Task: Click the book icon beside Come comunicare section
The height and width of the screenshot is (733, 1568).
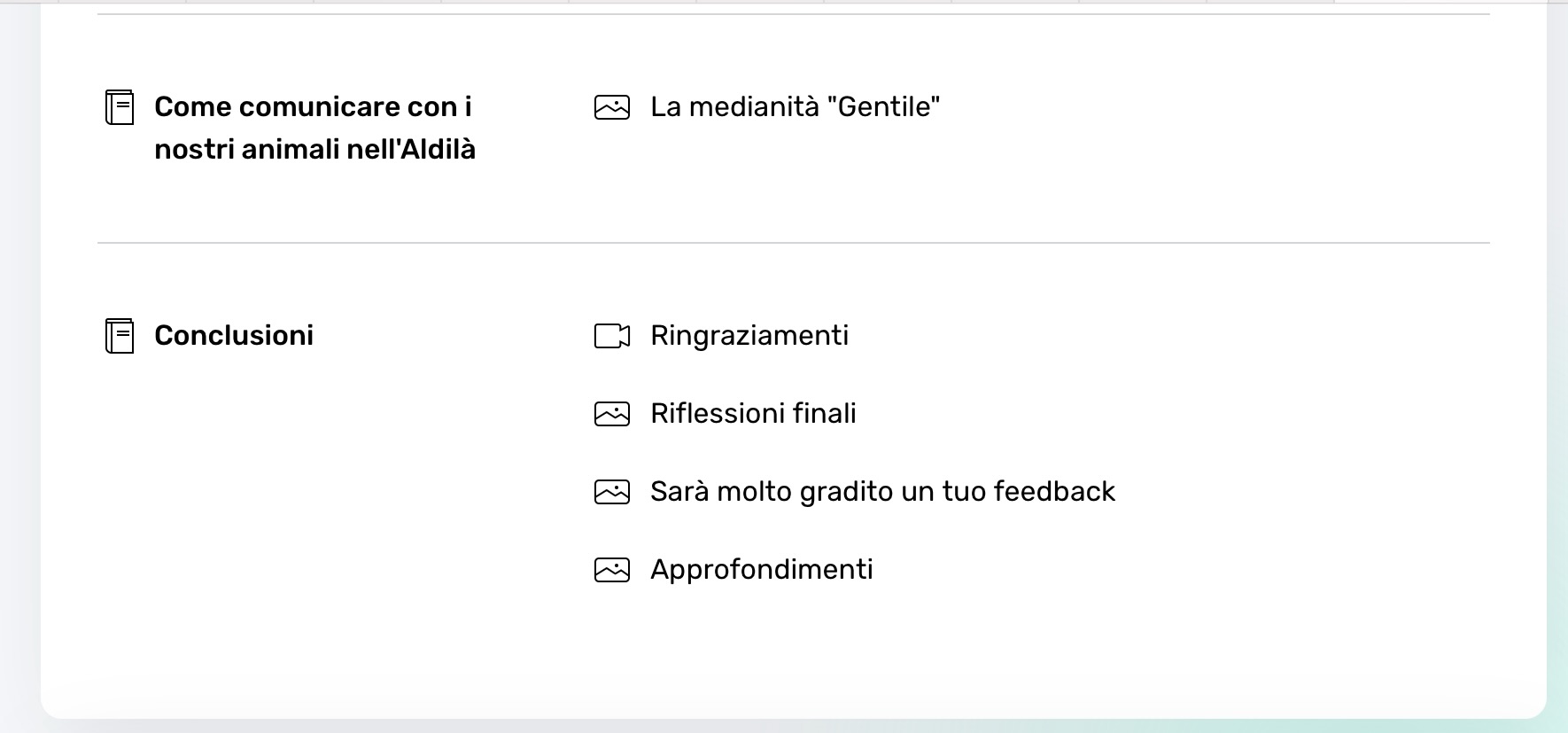Action: point(120,107)
